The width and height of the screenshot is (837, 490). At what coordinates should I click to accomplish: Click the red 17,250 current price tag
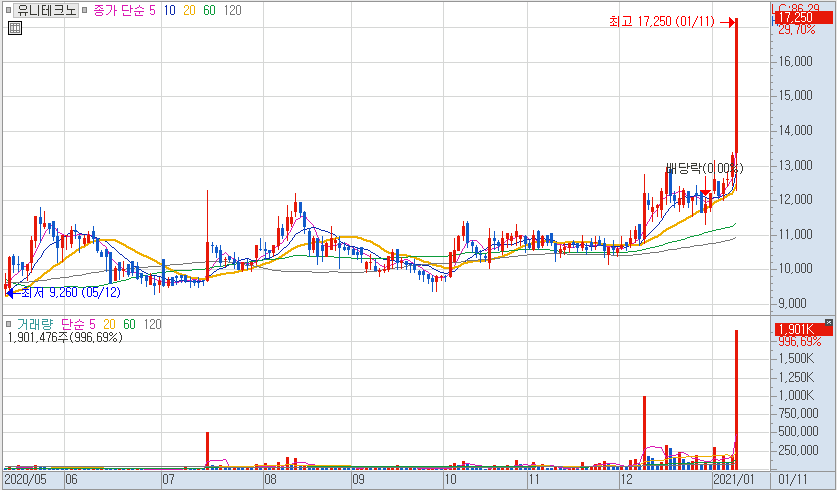tap(803, 17)
